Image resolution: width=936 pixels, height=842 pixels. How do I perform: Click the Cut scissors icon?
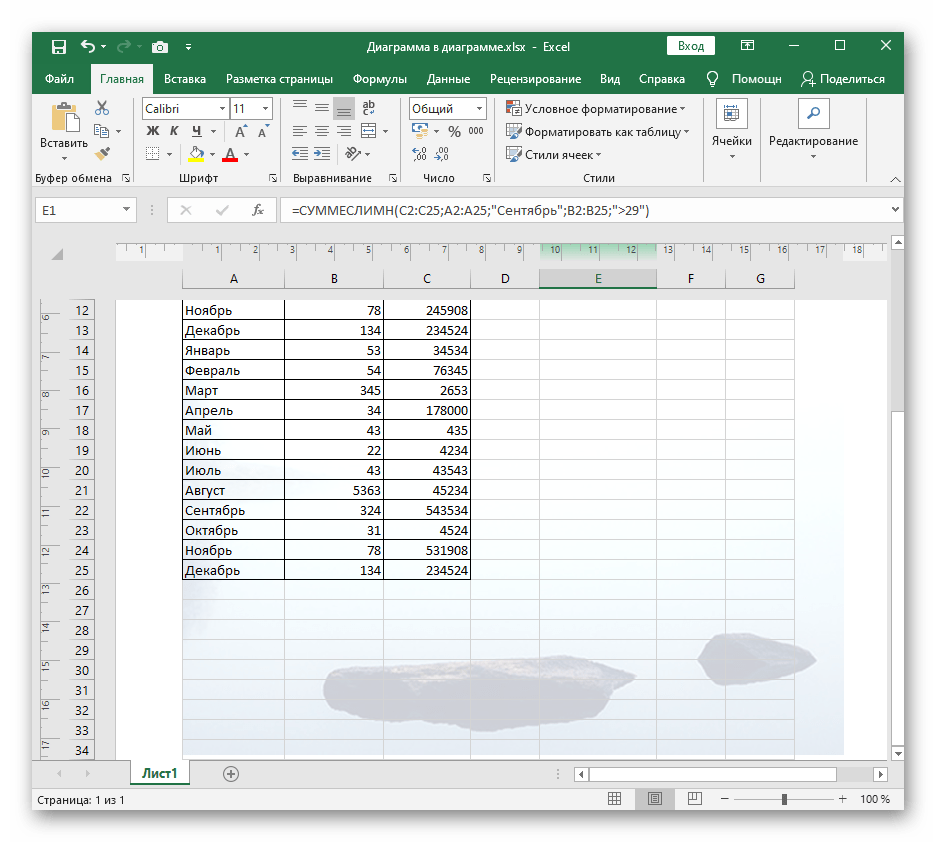click(102, 108)
